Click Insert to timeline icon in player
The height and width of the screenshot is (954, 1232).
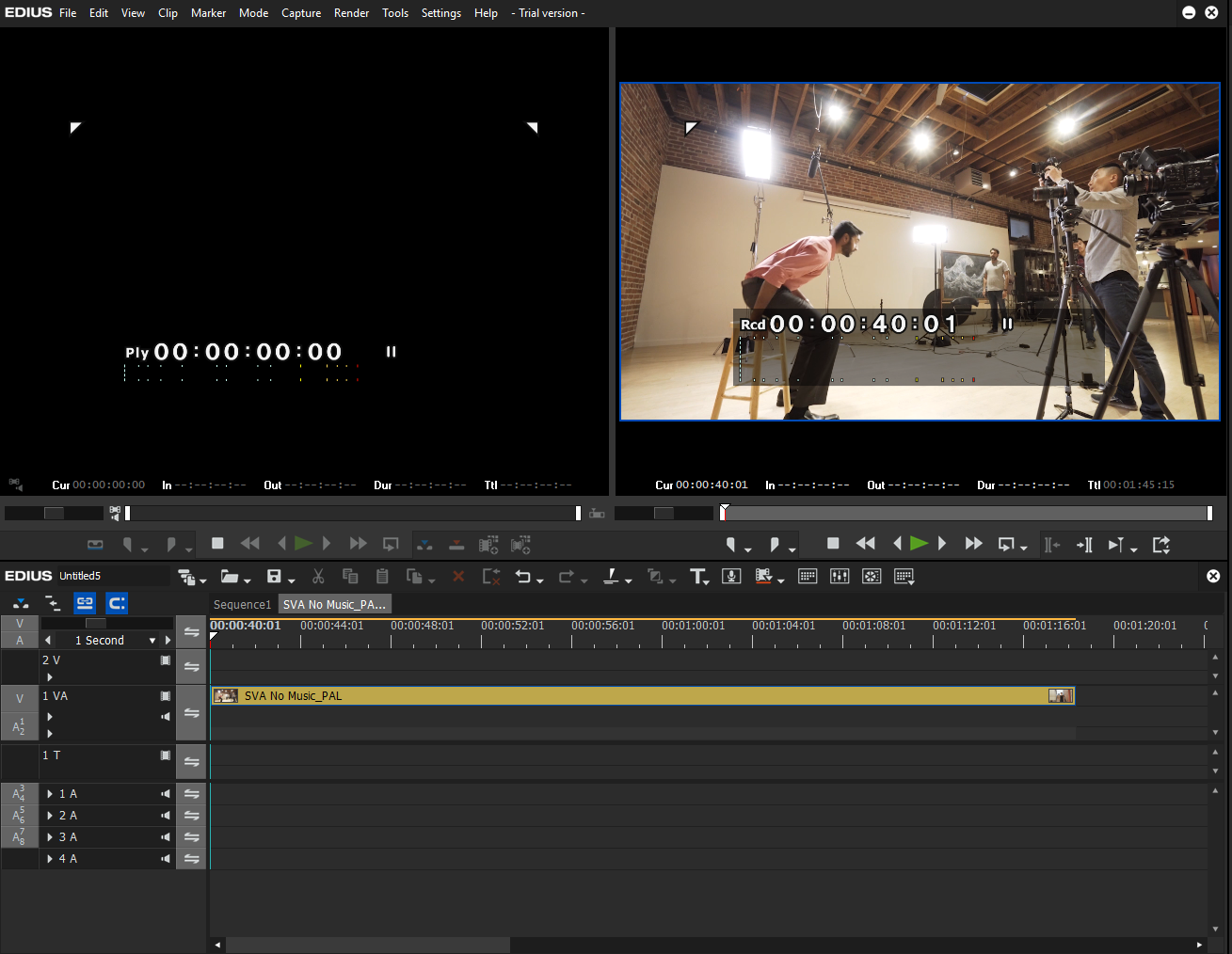424,544
